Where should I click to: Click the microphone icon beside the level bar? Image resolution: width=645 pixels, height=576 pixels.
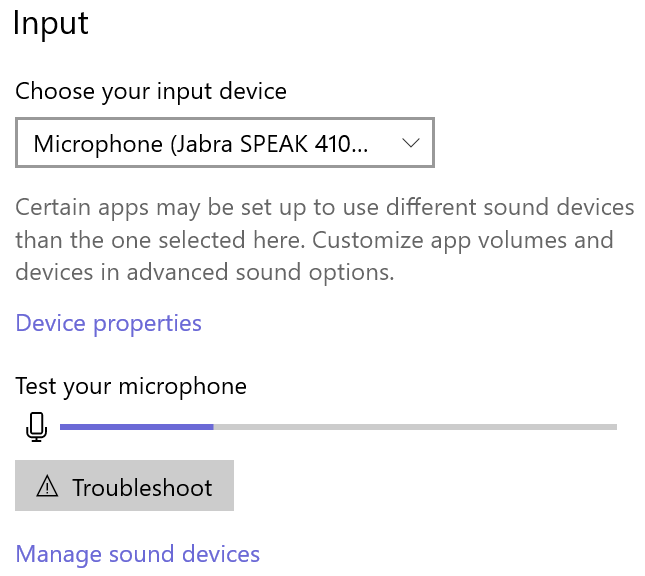pos(36,426)
